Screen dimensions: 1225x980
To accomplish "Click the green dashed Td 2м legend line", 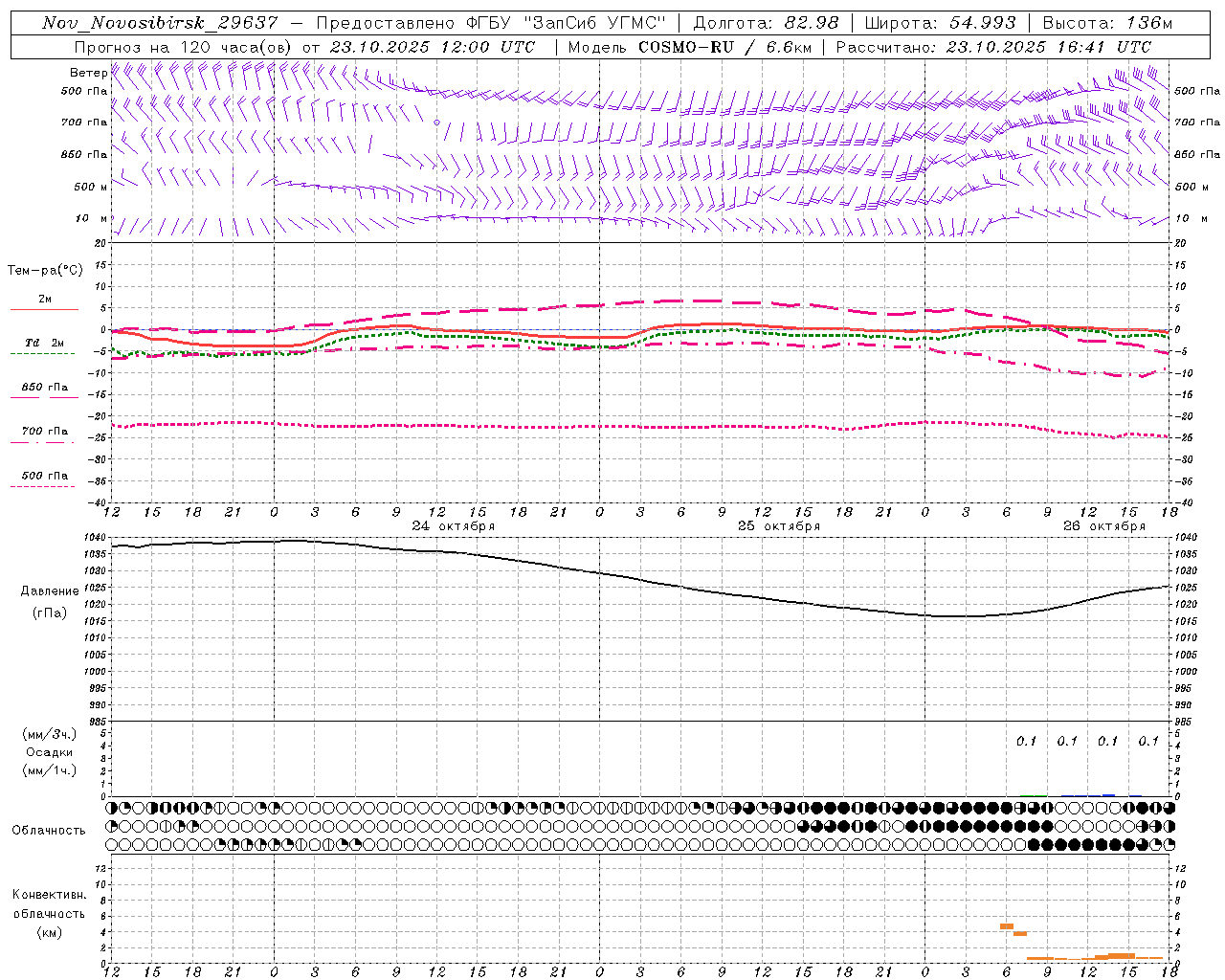I will pyautogui.click(x=43, y=354).
